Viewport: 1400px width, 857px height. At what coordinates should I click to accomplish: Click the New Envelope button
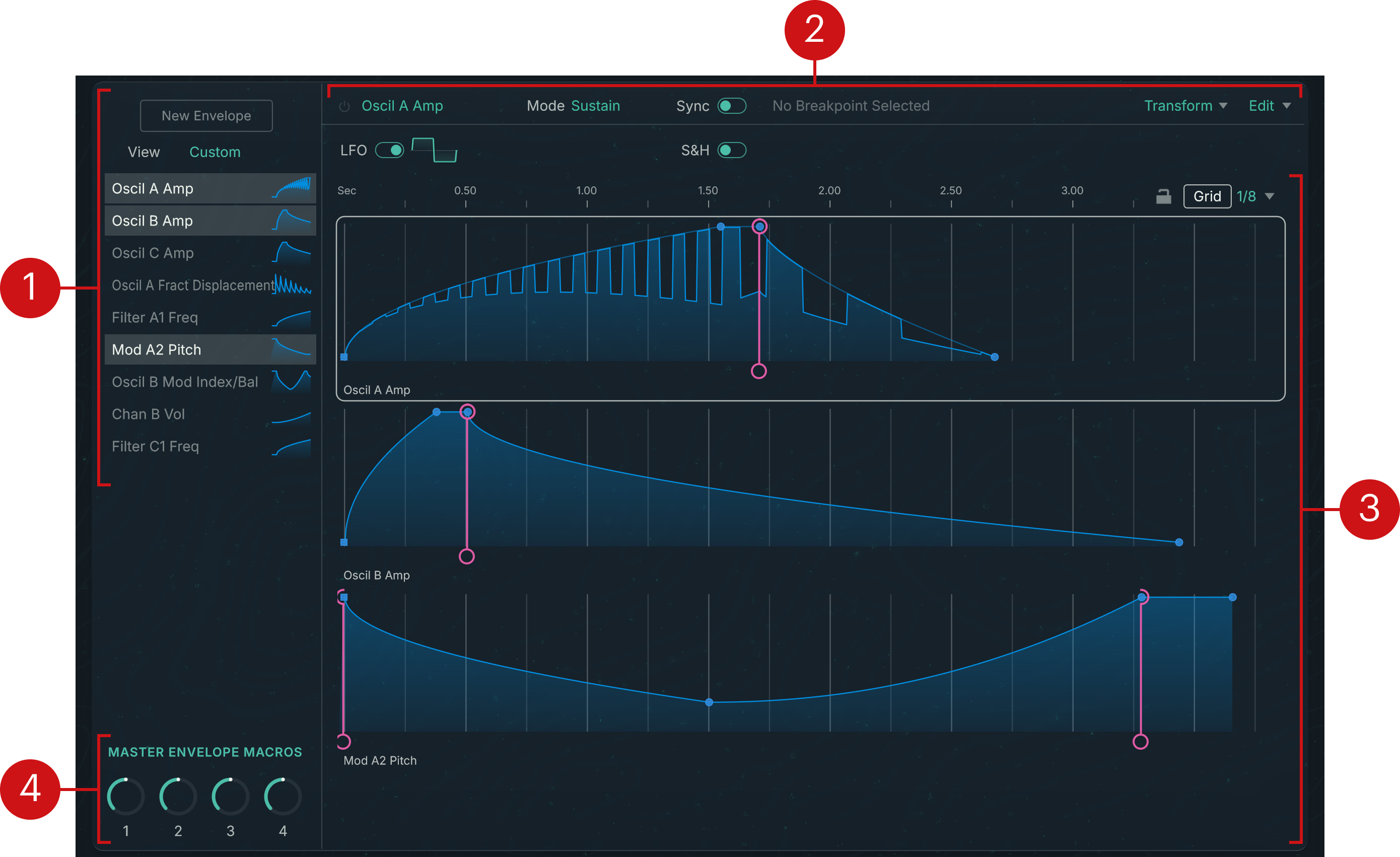tap(206, 116)
